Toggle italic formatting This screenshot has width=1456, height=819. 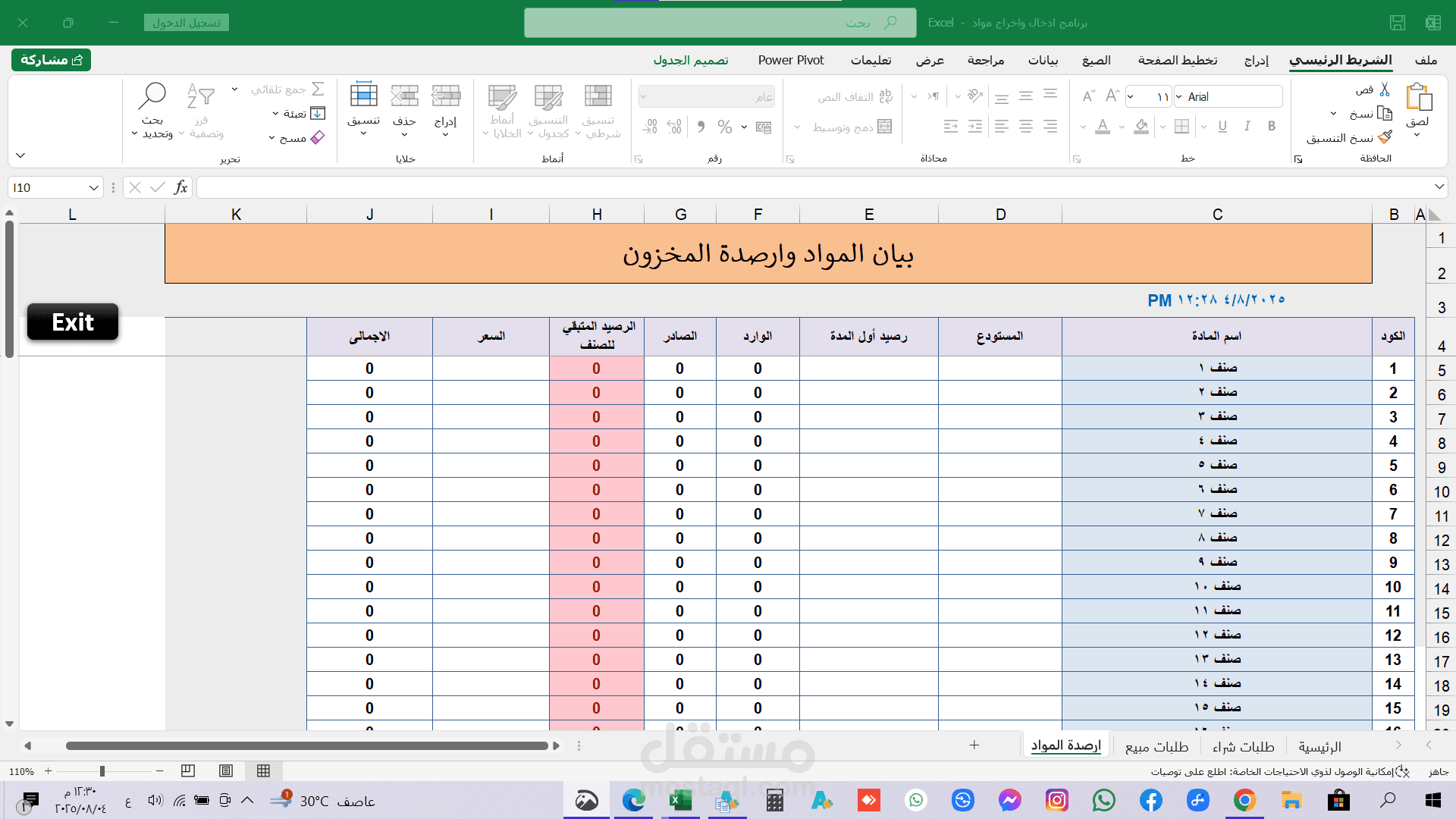(x=1247, y=127)
